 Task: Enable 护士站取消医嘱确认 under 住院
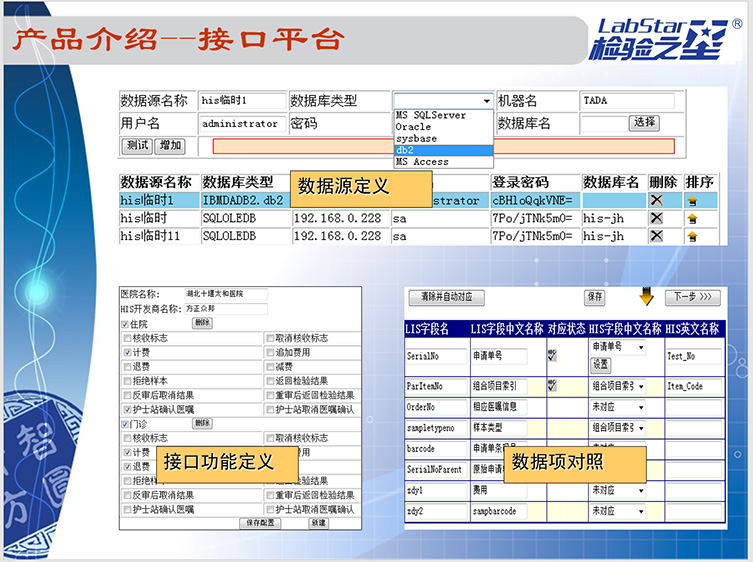270,410
